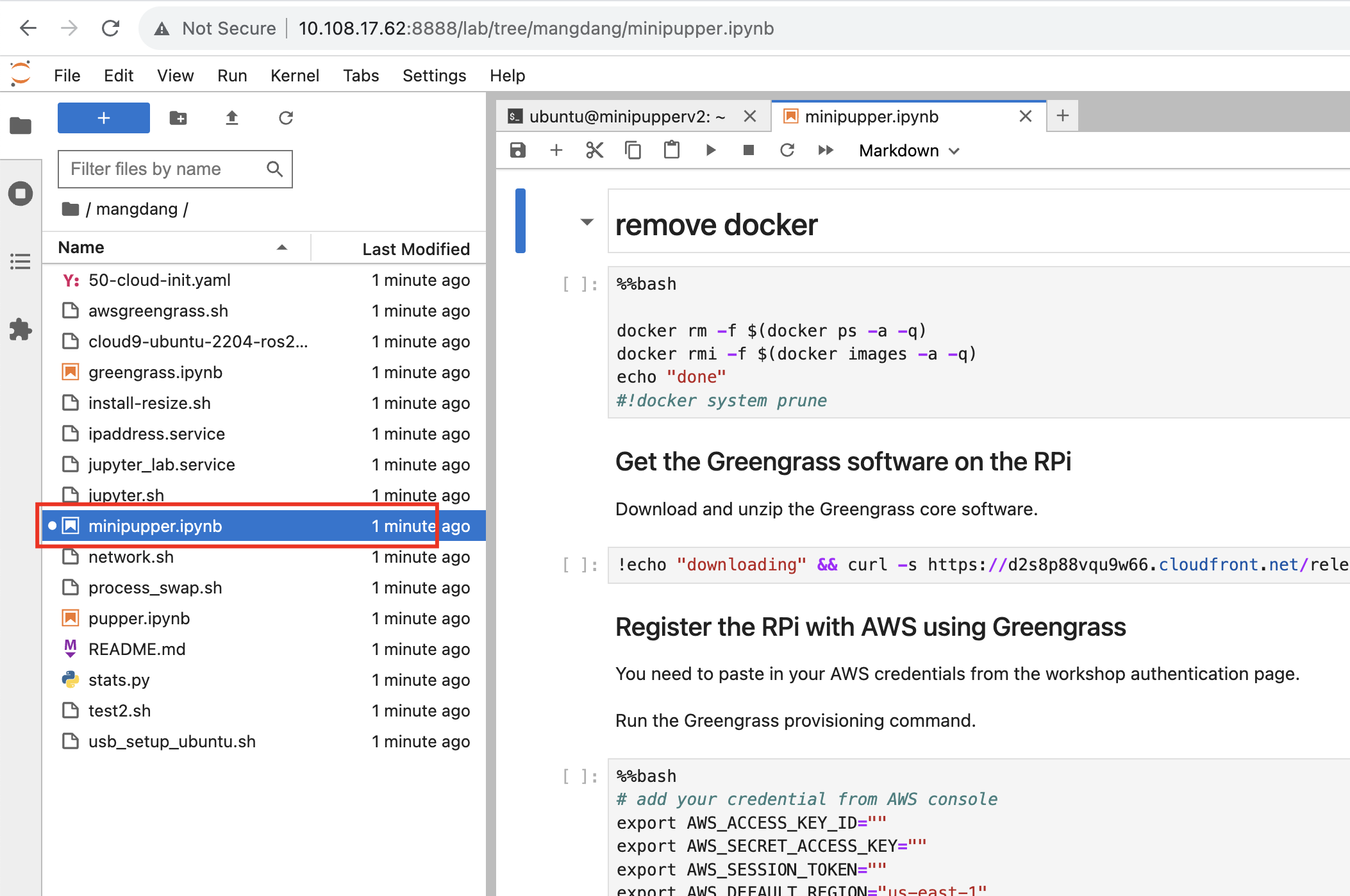Open the Extension Manager puzzle icon

(x=21, y=329)
